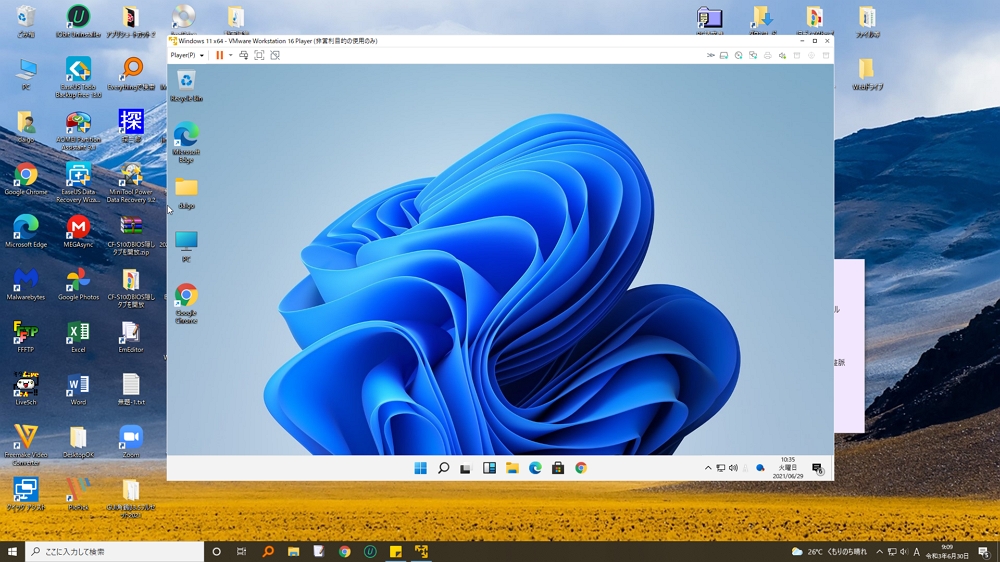Select the 無題-1.txt file on host desktop
Image resolution: width=1000 pixels, height=562 pixels.
click(x=131, y=389)
